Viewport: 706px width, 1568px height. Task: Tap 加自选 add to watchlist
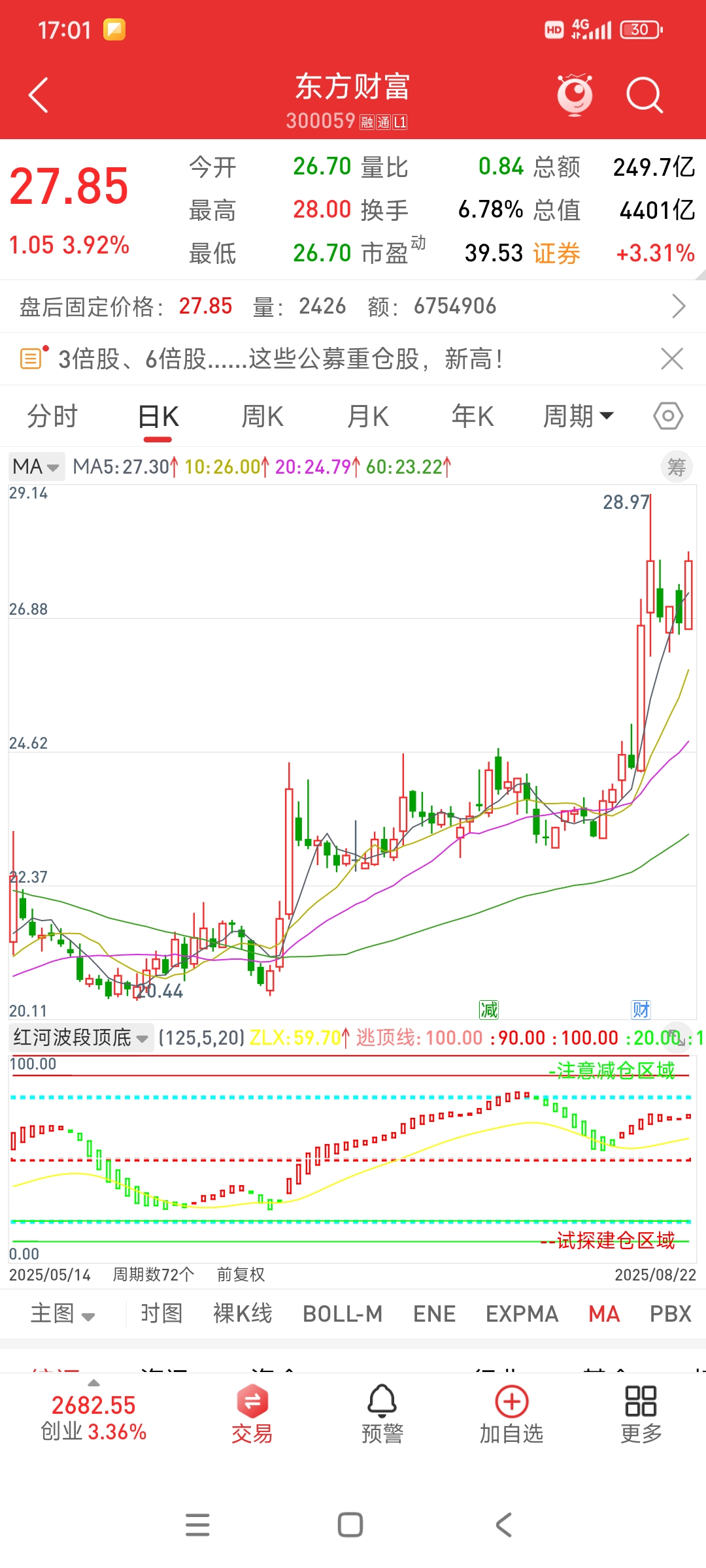[511, 1415]
